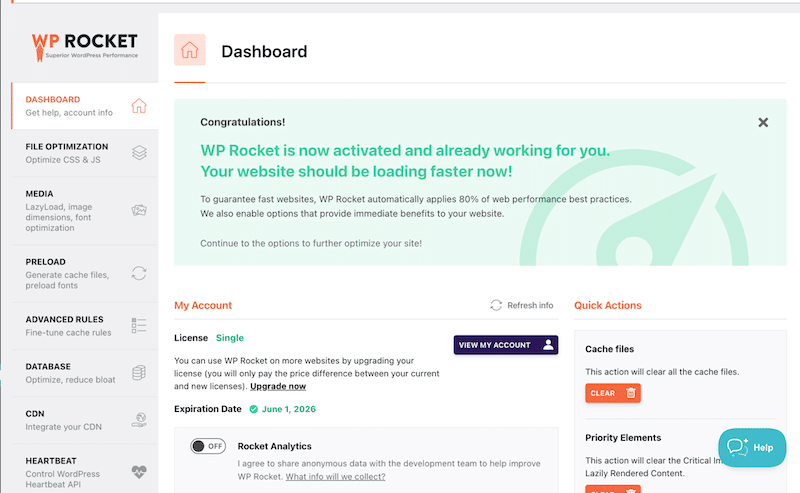Click the Preload circular arrows icon
This screenshot has width=800, height=493.
click(139, 273)
